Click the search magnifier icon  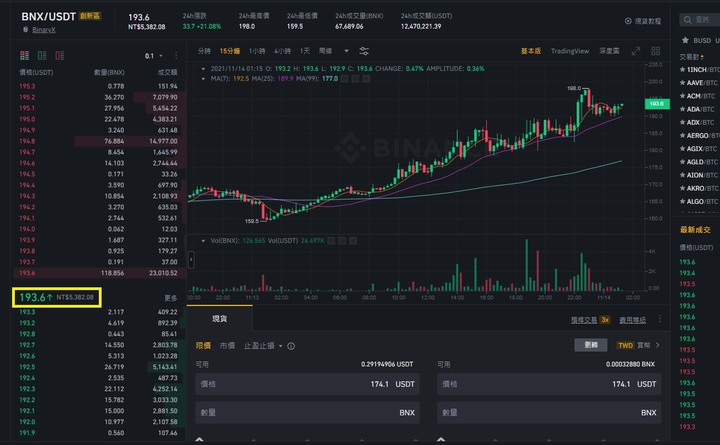(x=687, y=20)
